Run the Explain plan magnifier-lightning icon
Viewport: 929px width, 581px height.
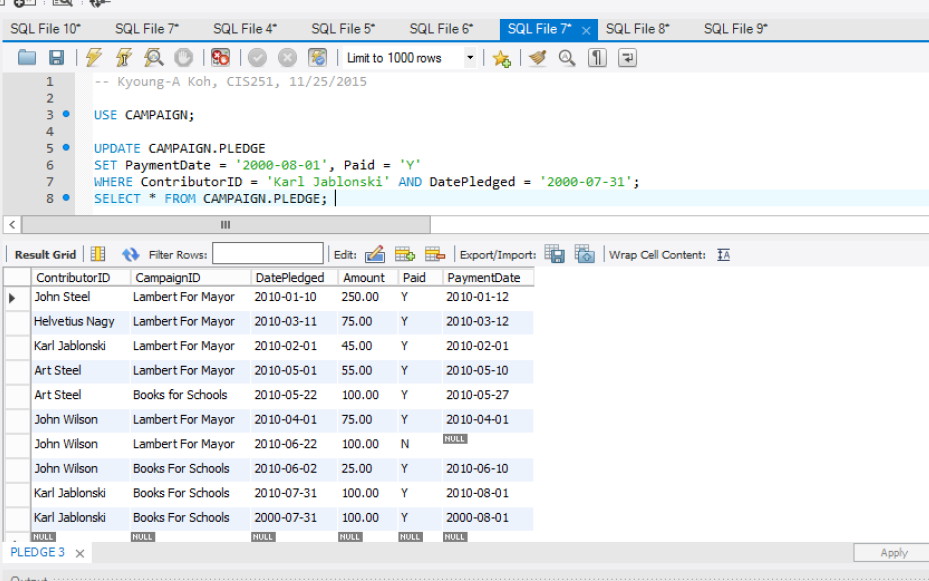(x=153, y=58)
